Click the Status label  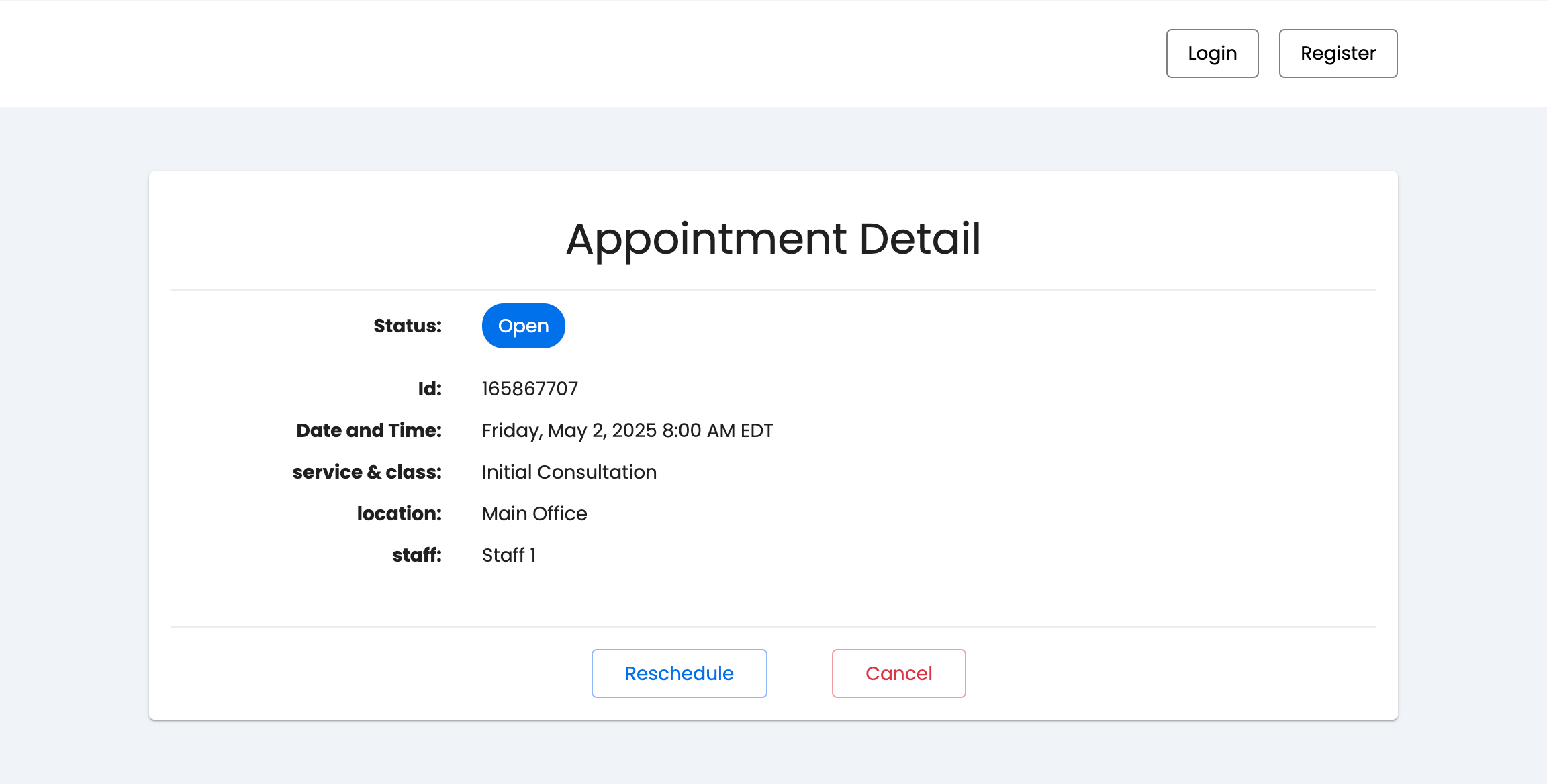(407, 326)
